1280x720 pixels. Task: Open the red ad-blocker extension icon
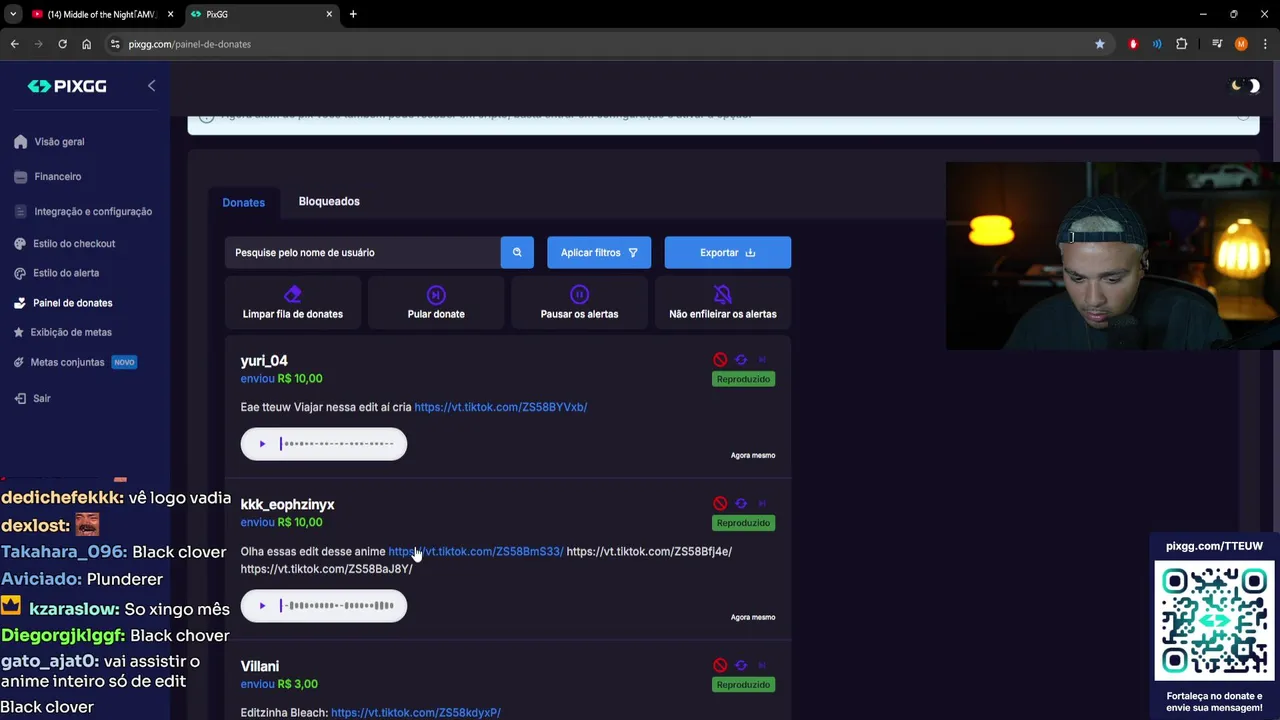[1133, 44]
